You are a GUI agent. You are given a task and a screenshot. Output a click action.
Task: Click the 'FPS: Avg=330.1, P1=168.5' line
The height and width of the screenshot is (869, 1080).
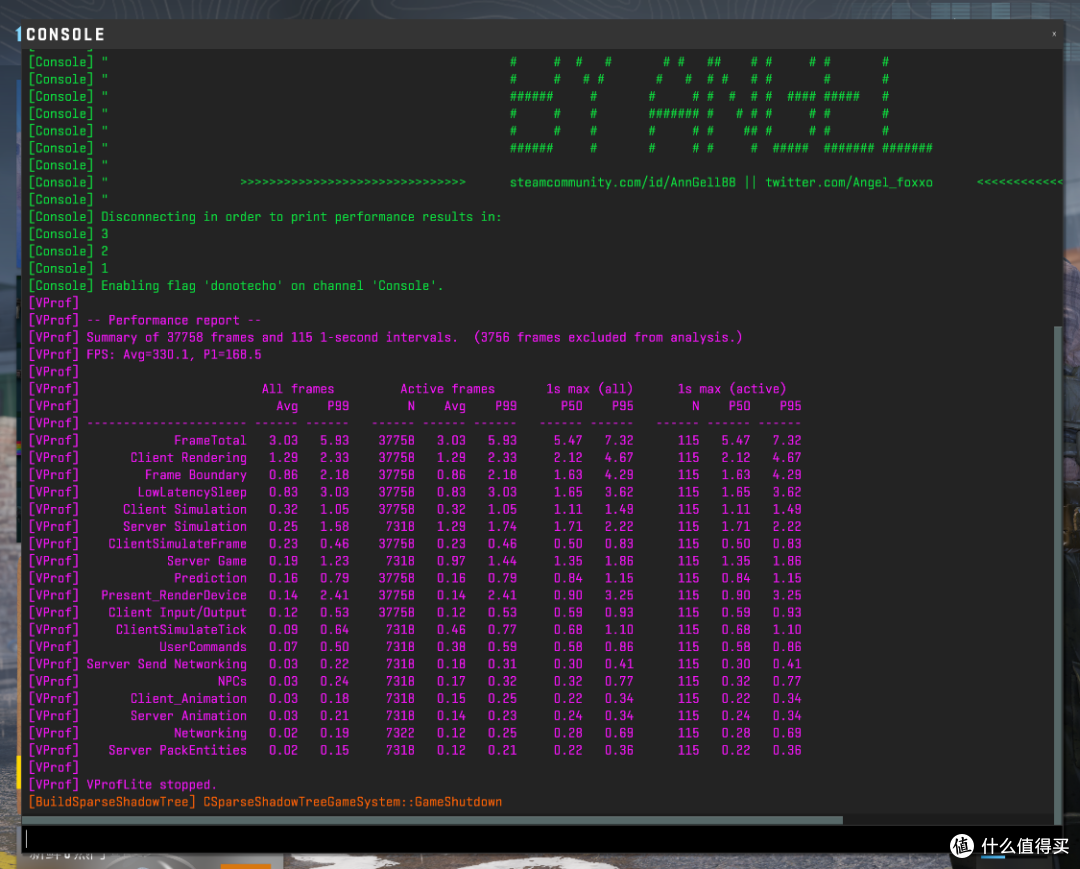(145, 355)
